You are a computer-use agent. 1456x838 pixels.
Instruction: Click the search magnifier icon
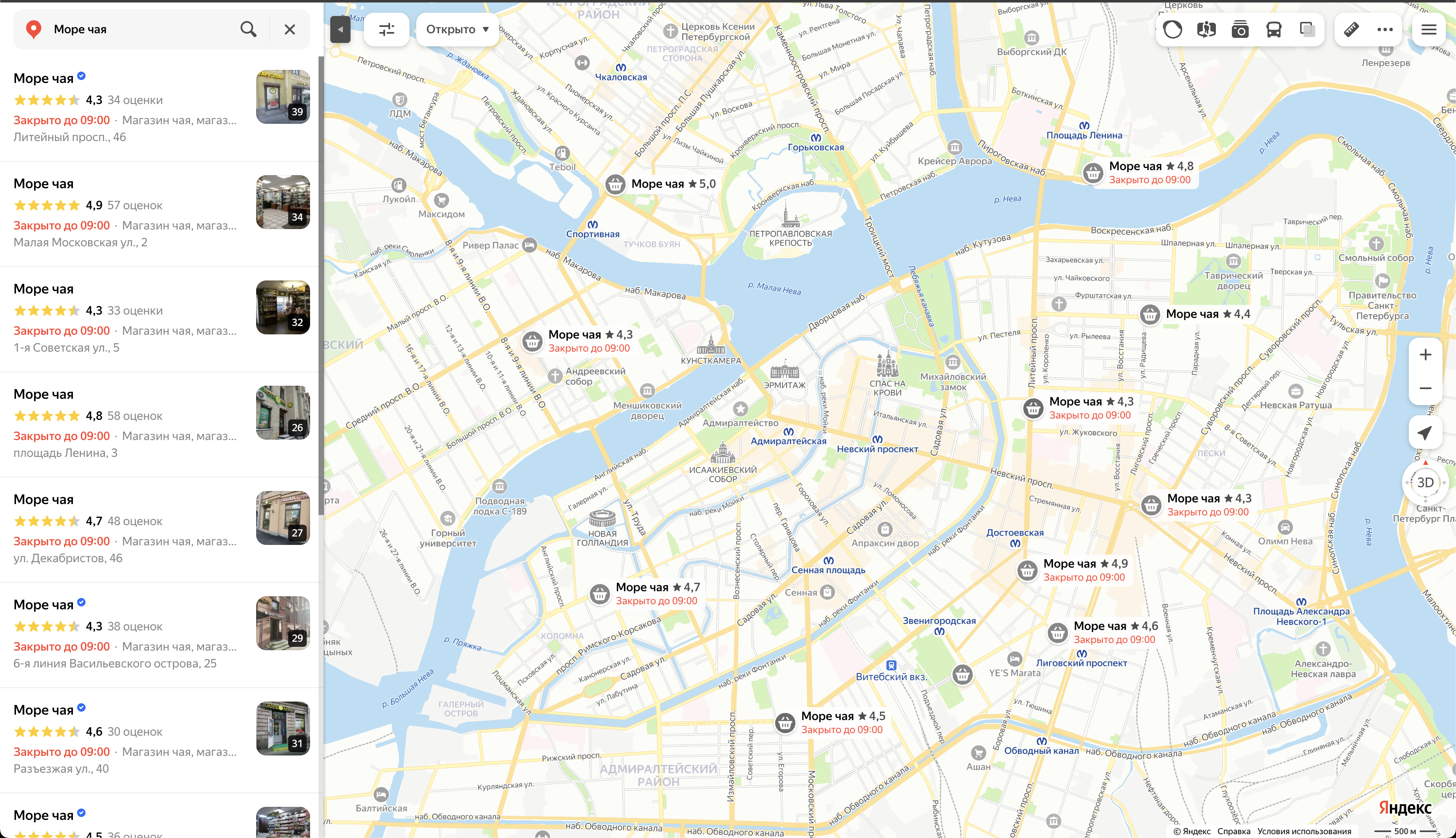[248, 29]
